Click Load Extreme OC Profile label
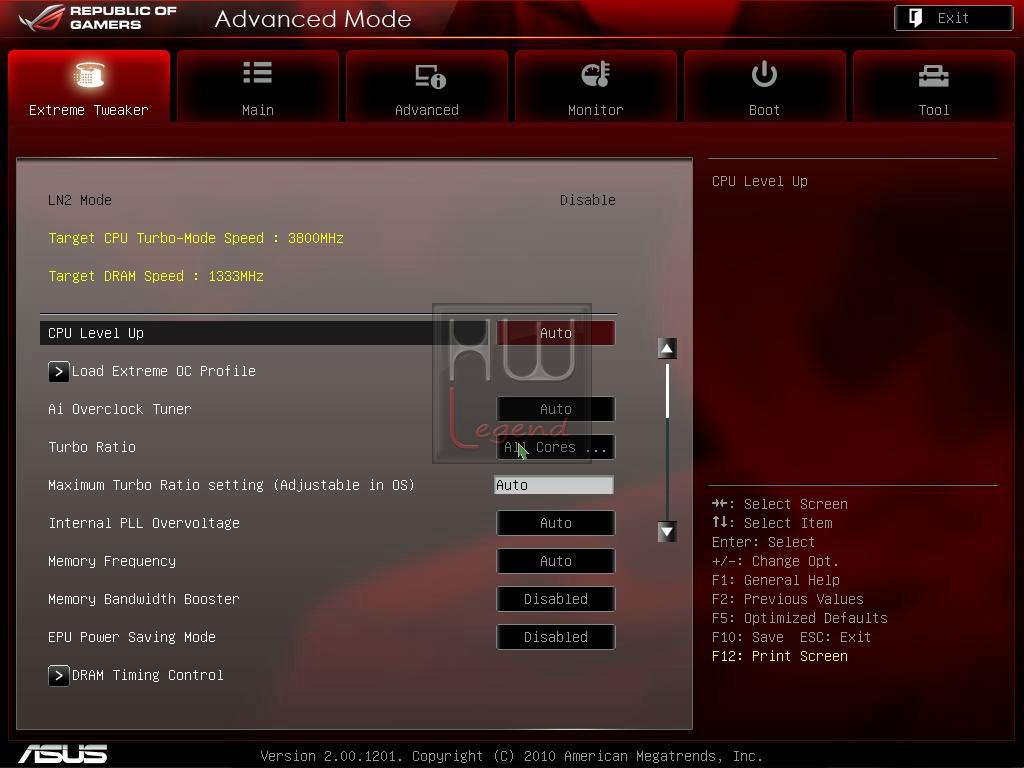 164,371
